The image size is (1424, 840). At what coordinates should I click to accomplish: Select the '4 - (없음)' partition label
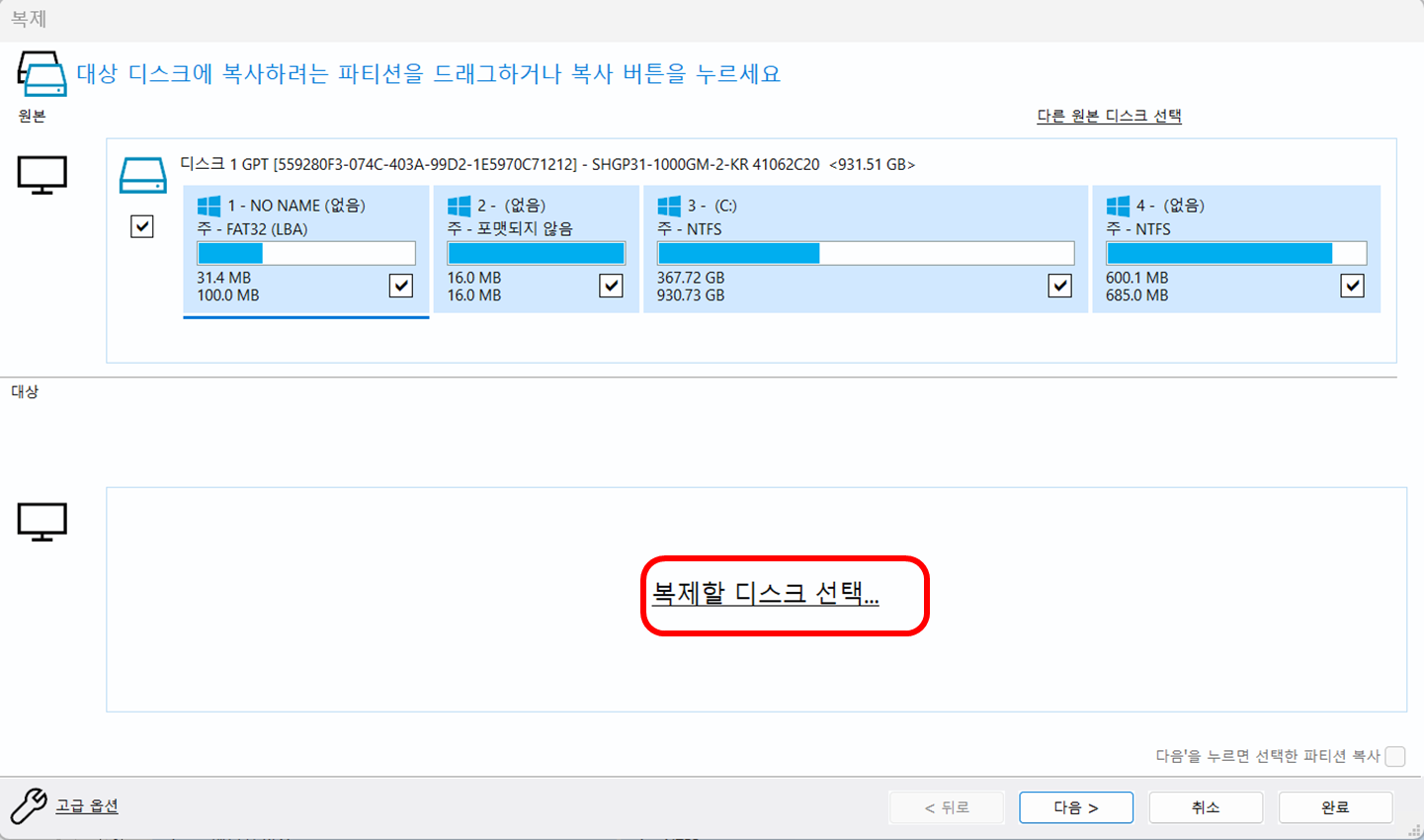coord(1170,206)
